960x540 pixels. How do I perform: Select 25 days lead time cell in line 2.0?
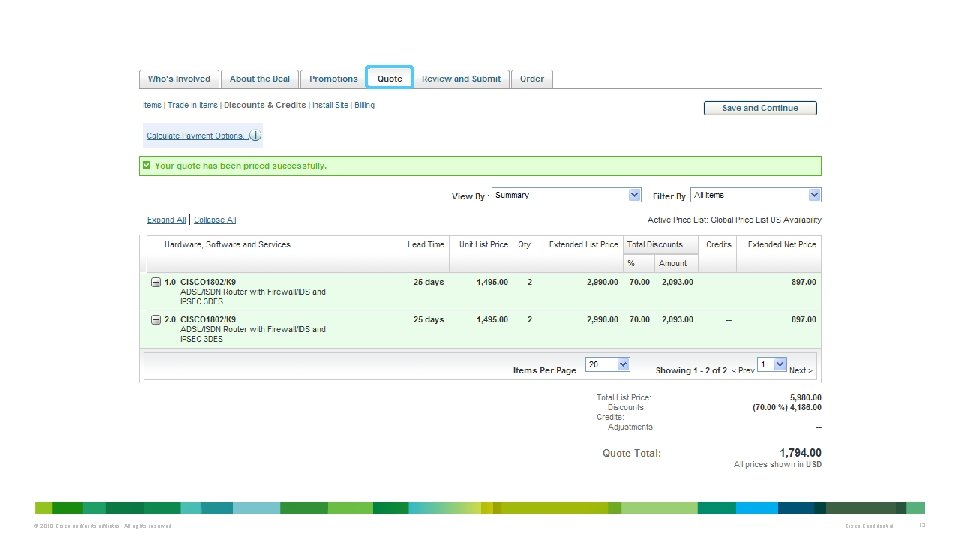[x=429, y=320]
